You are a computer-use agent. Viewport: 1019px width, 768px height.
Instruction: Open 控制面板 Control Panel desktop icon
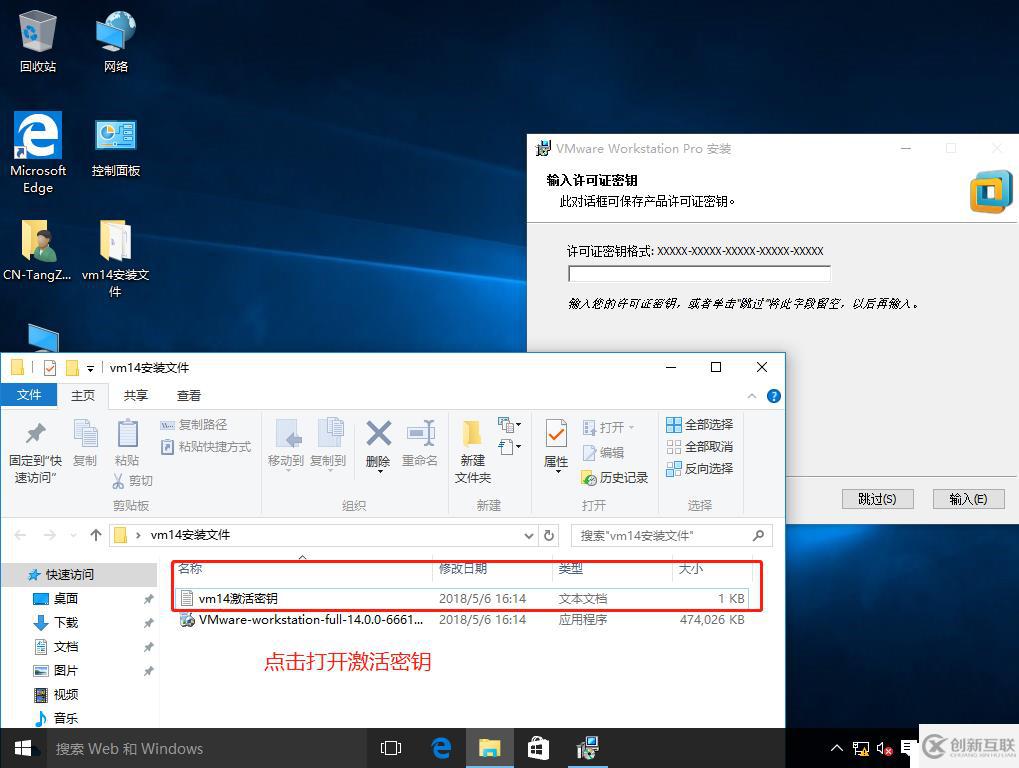[115, 145]
